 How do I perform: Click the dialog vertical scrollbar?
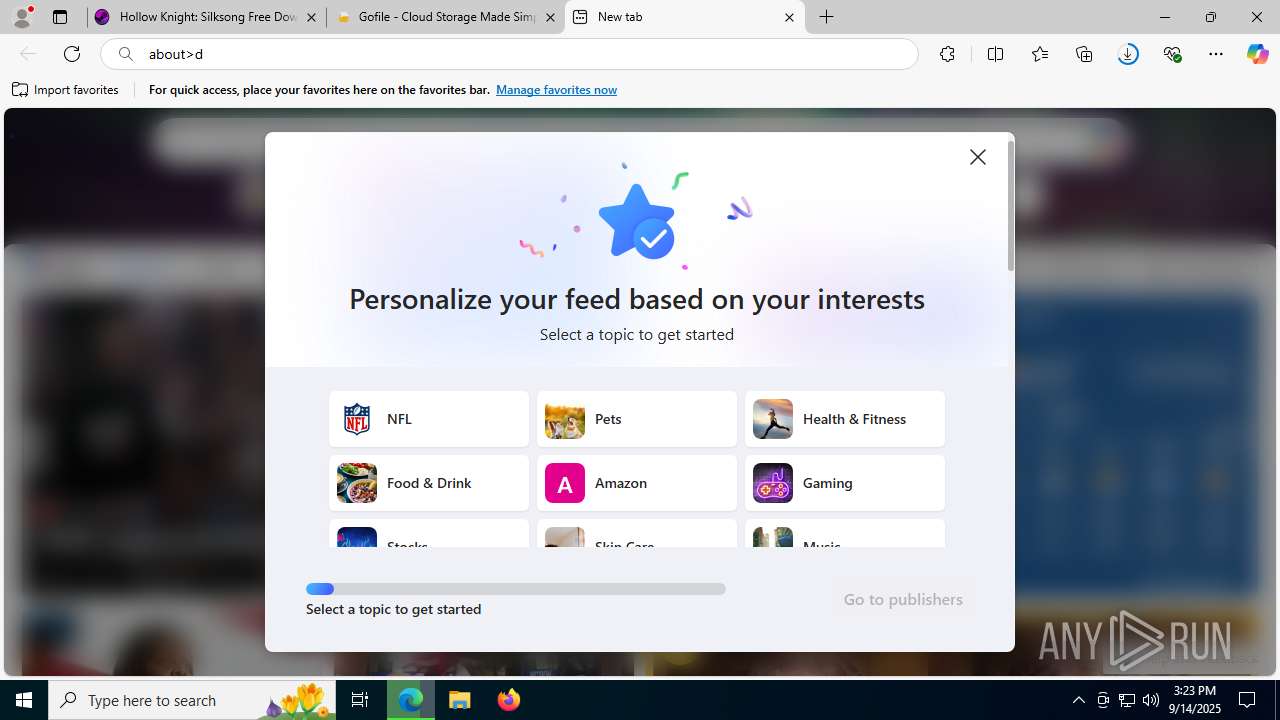1010,206
